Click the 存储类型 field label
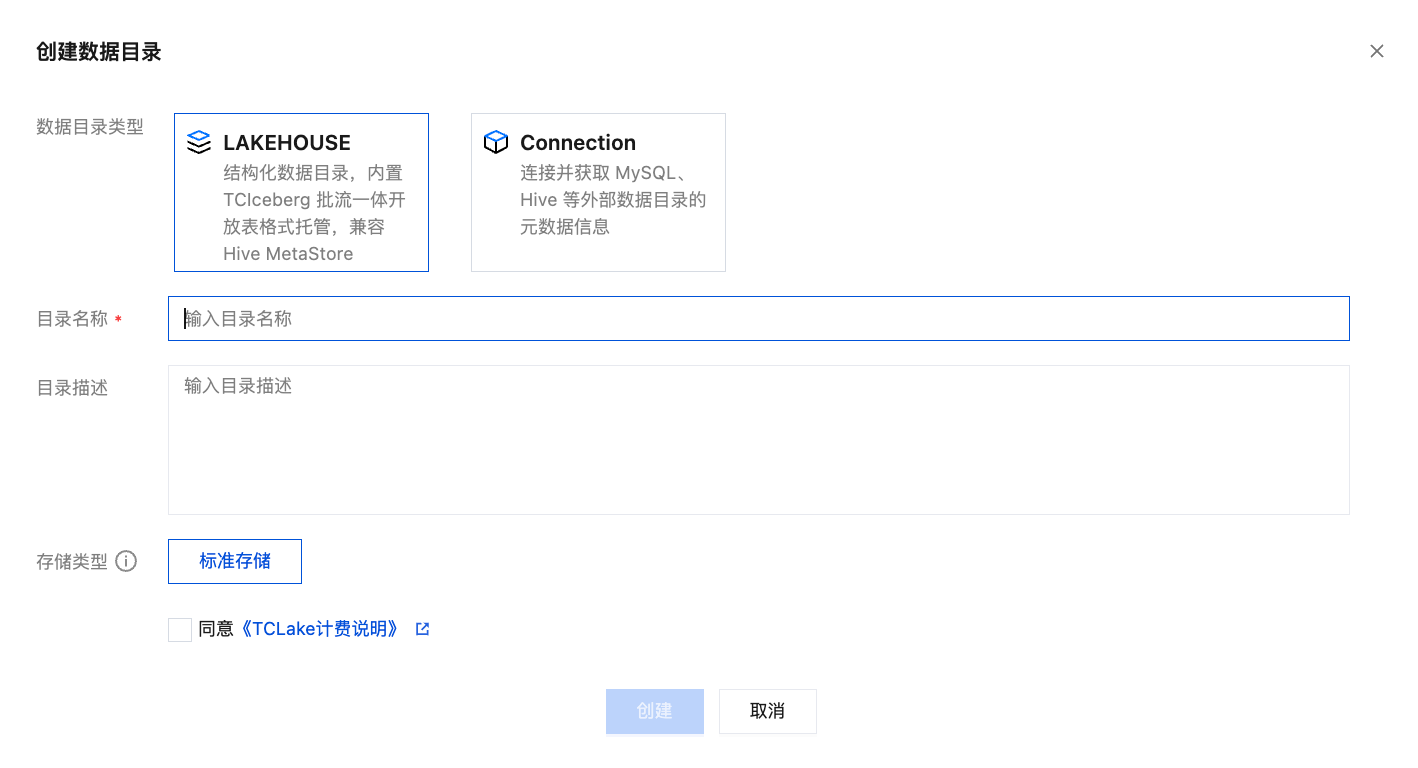 pos(72,562)
